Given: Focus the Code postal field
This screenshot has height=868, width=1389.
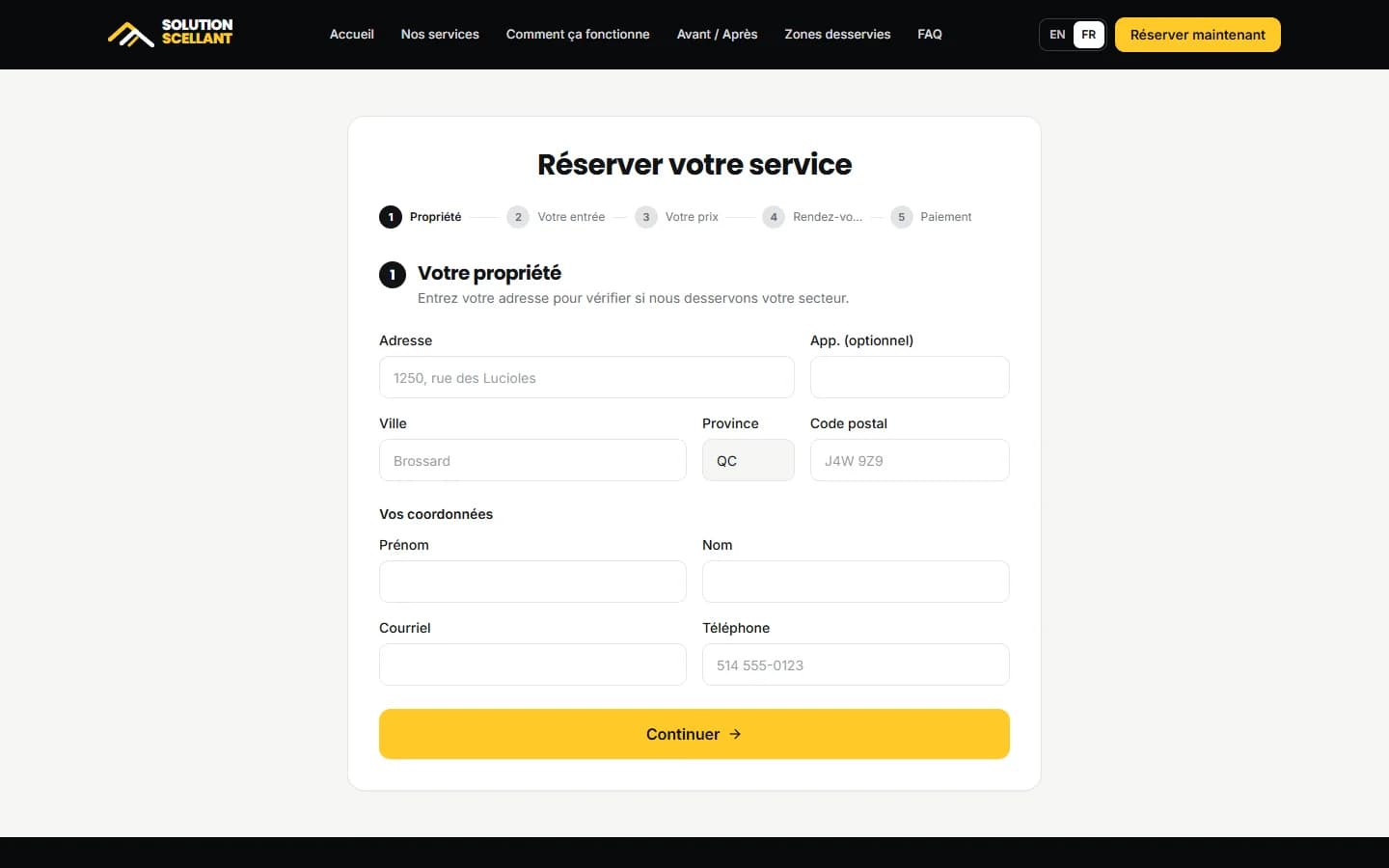Looking at the screenshot, I should [910, 460].
